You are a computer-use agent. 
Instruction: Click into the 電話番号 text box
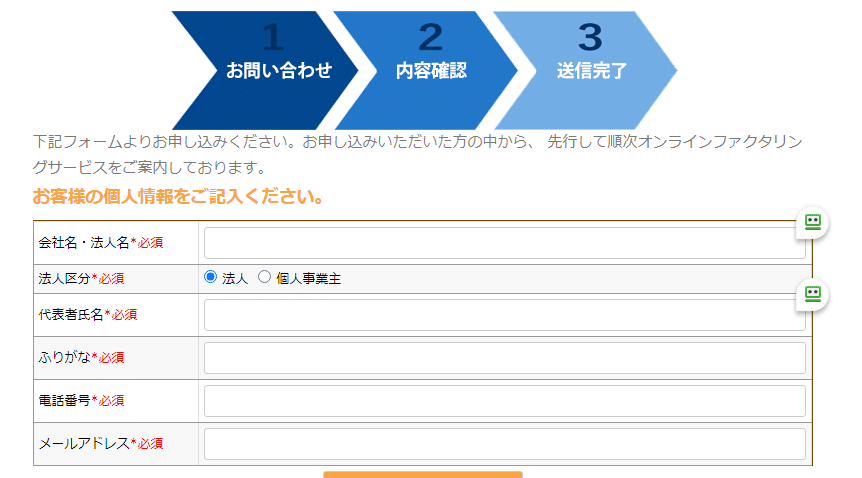click(x=504, y=401)
